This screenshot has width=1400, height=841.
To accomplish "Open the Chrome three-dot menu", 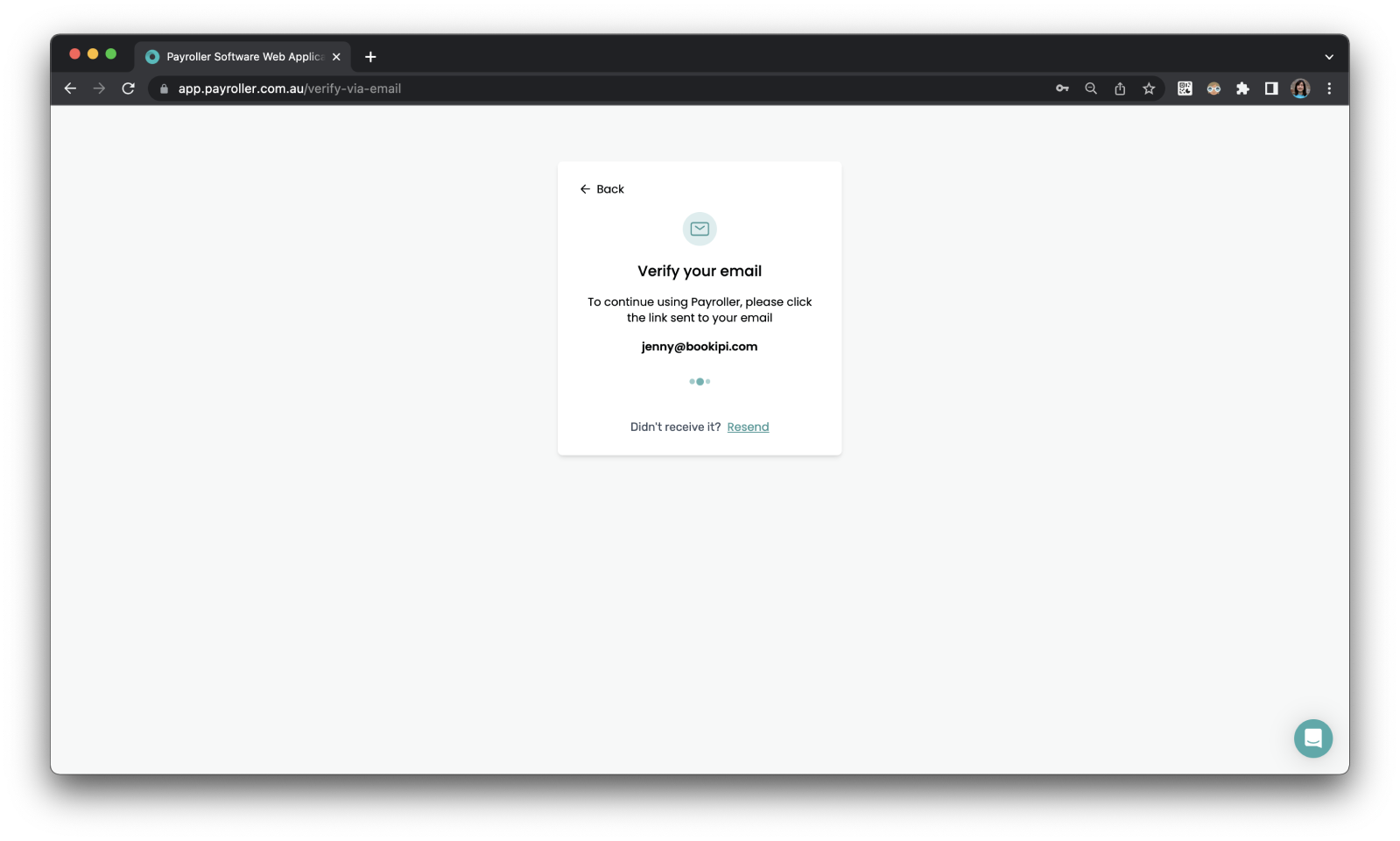I will [x=1329, y=88].
